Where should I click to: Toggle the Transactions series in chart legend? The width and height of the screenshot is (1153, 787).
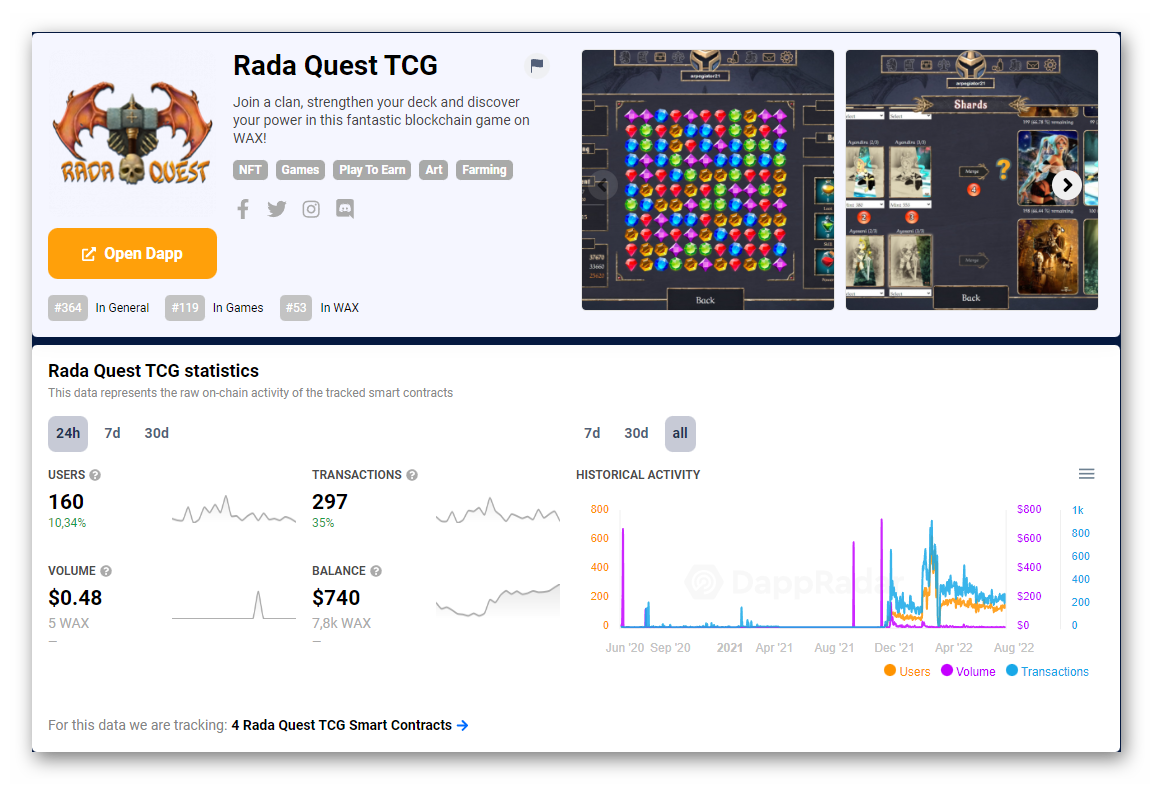point(1047,672)
